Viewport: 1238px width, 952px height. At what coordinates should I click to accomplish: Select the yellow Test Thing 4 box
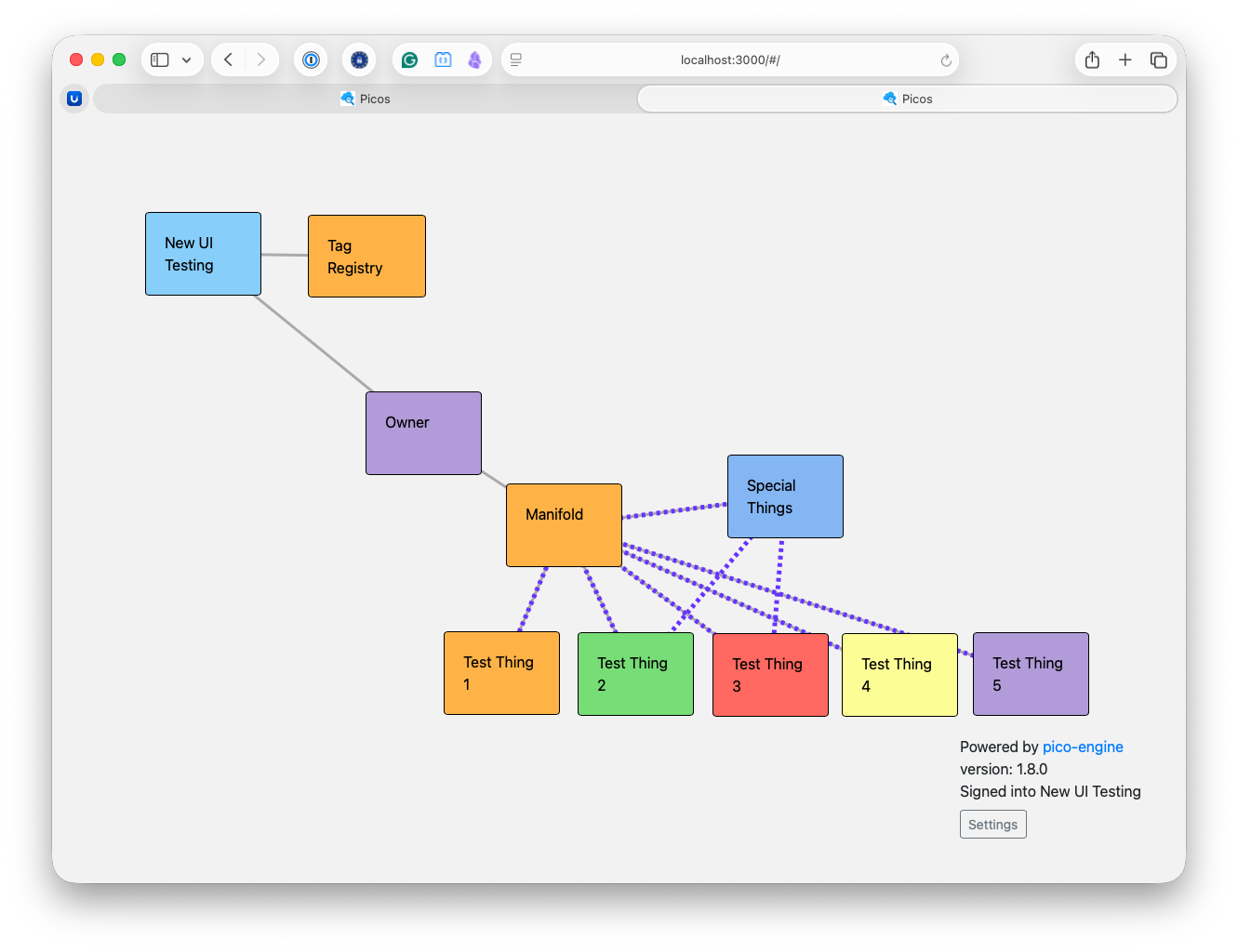point(899,675)
